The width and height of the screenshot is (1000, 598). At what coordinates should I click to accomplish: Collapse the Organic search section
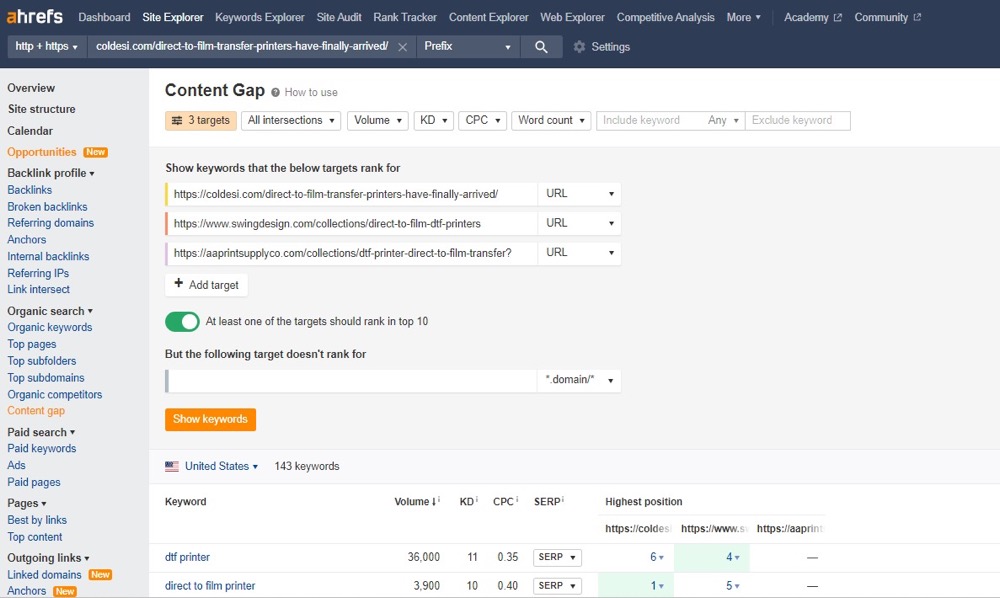pyautogui.click(x=50, y=311)
